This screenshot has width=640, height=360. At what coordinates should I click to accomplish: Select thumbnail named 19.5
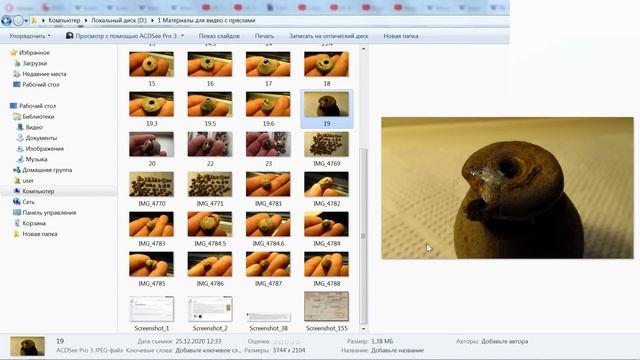coord(210,104)
